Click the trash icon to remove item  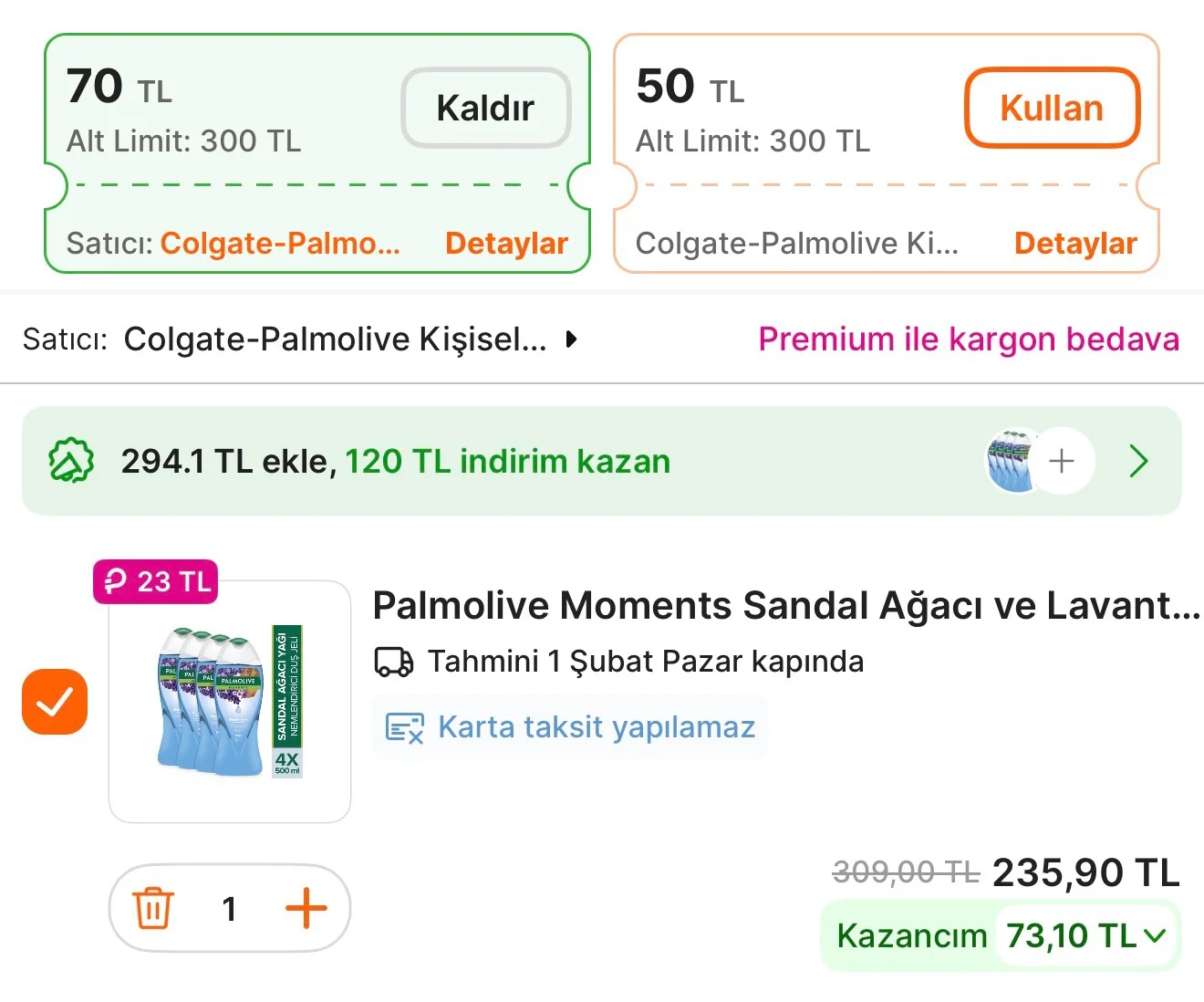click(x=153, y=908)
